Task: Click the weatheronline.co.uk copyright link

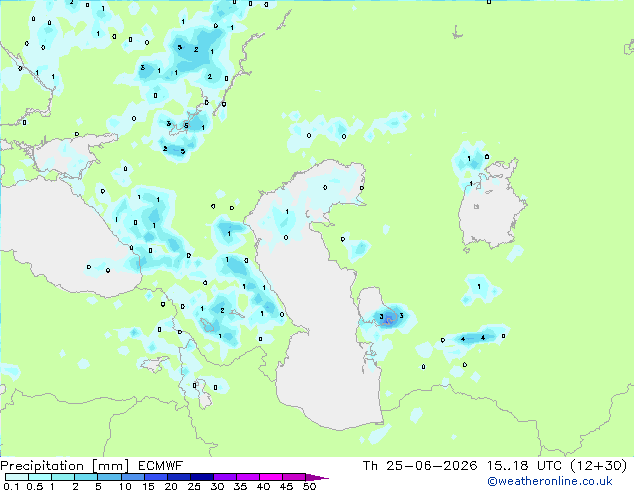Action: 549,481
